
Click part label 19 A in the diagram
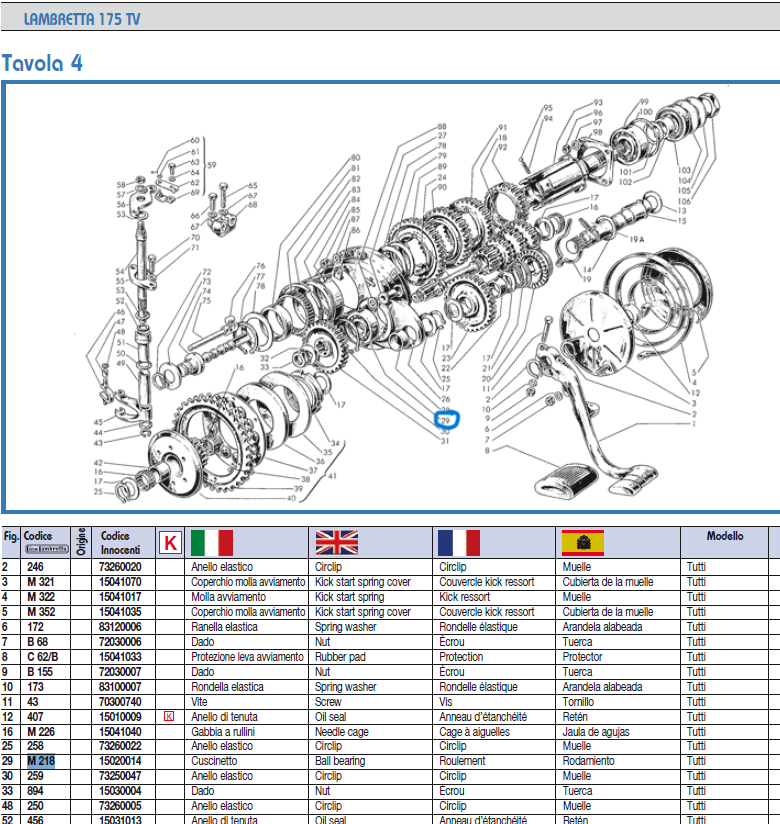(637, 239)
